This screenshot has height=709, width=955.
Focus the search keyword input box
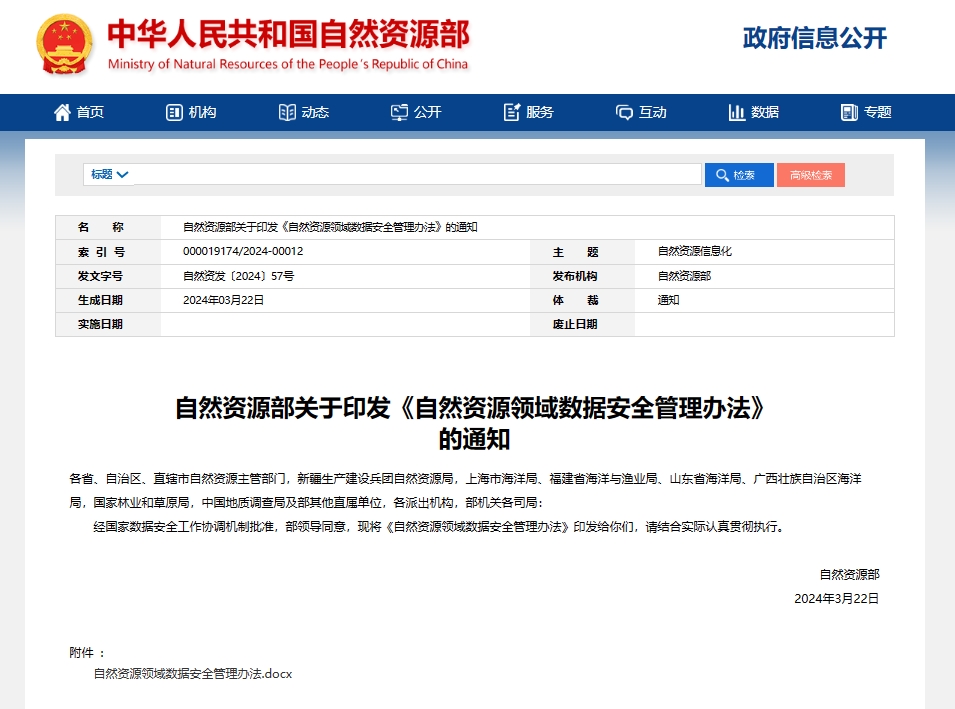click(417, 175)
